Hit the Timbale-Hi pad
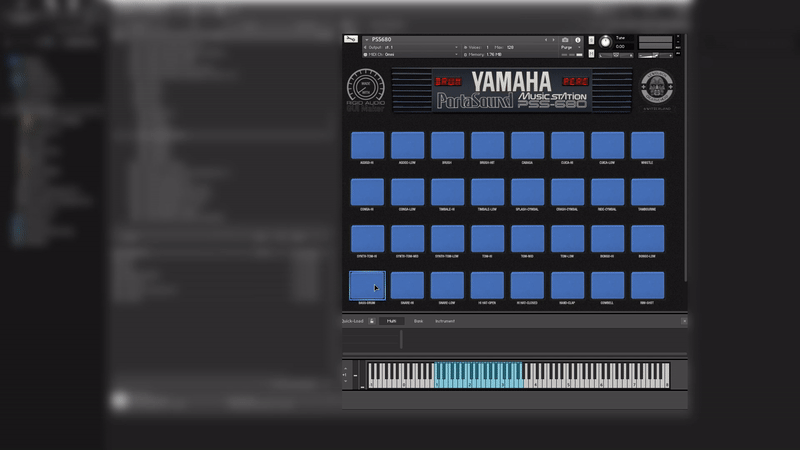 447,192
